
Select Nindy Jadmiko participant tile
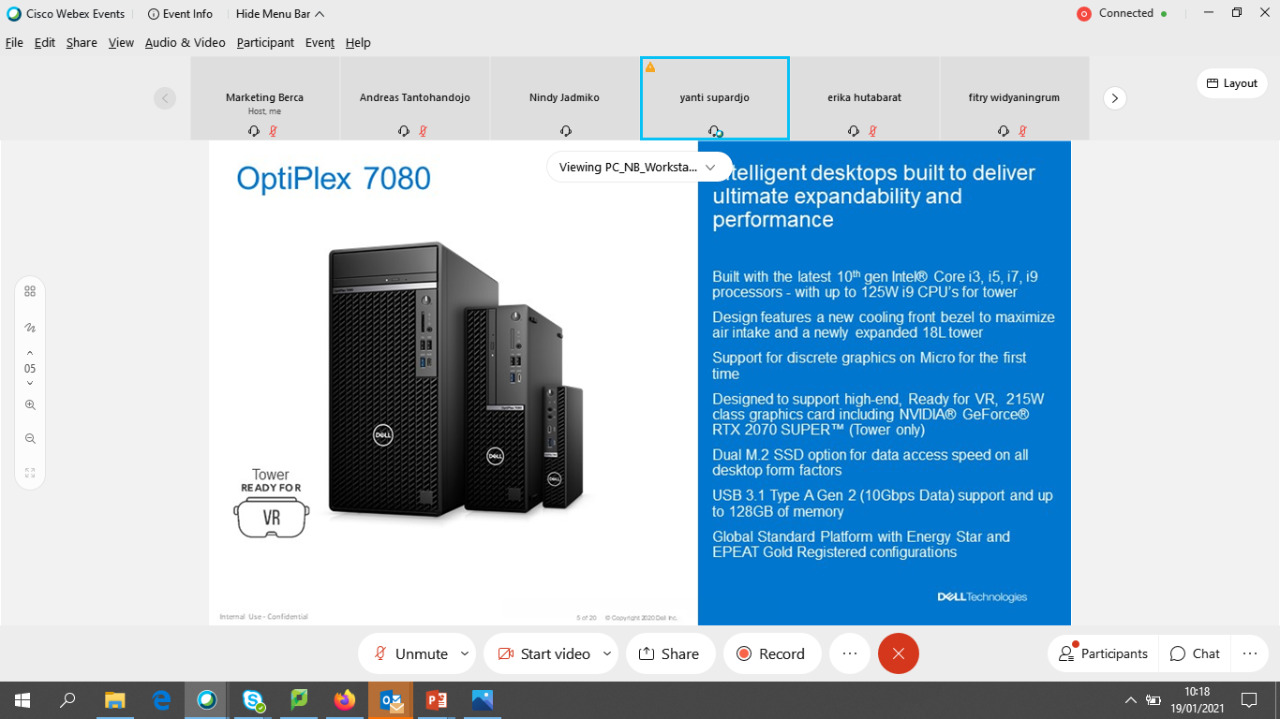(565, 98)
